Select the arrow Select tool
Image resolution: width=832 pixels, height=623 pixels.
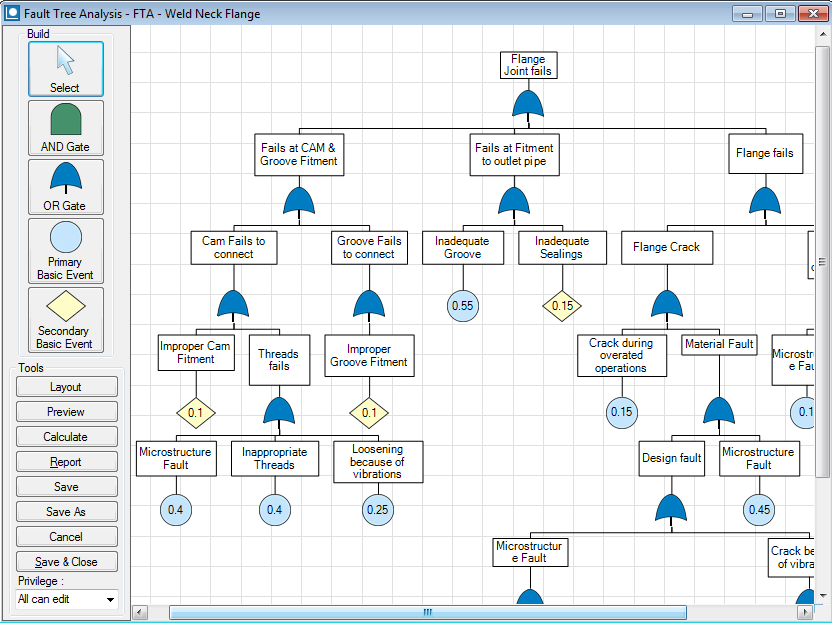tap(65, 69)
